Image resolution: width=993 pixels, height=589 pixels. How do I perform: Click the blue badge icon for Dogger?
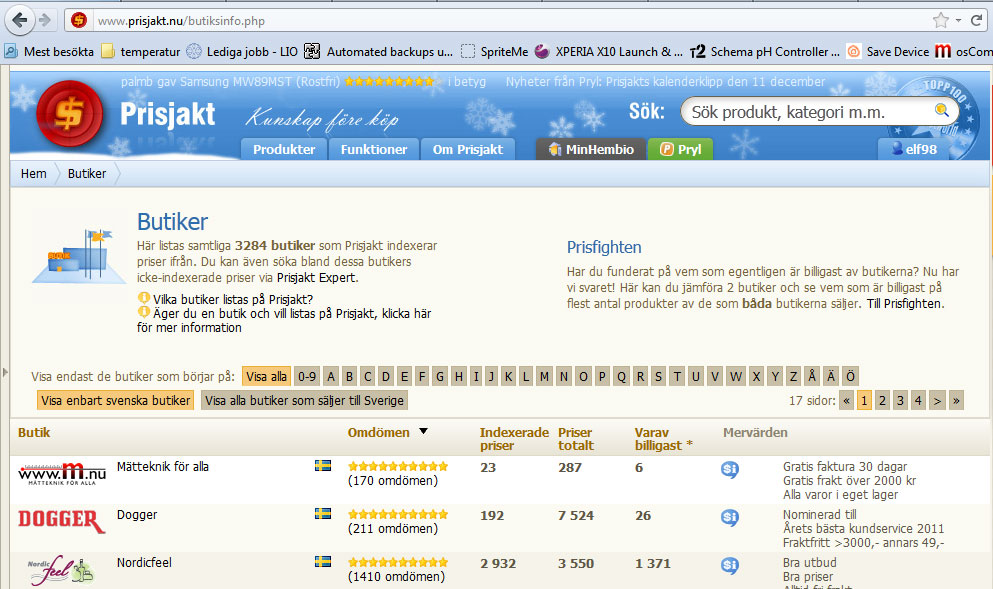tap(730, 517)
